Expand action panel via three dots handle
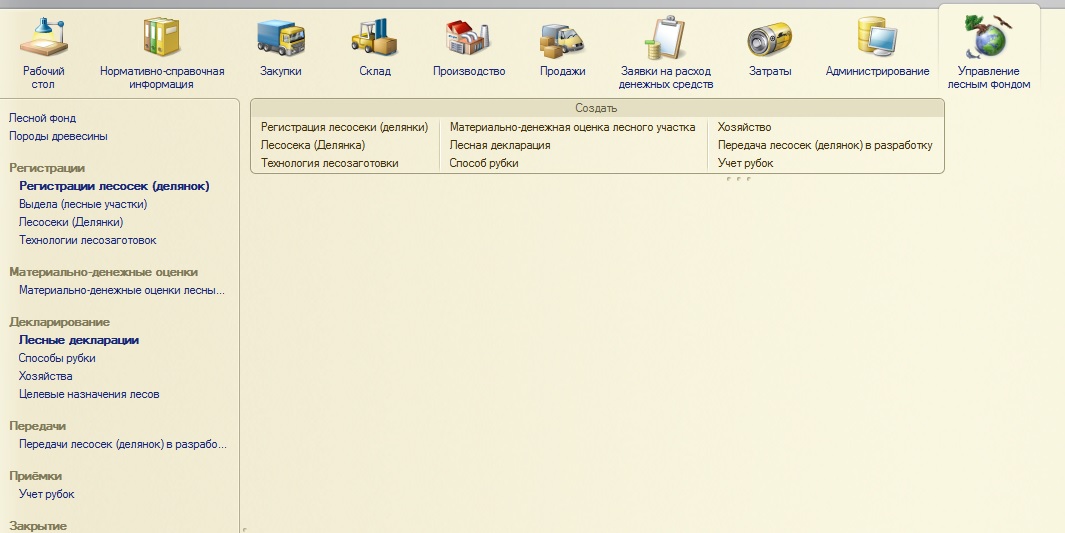1065x533 pixels. [x=738, y=179]
